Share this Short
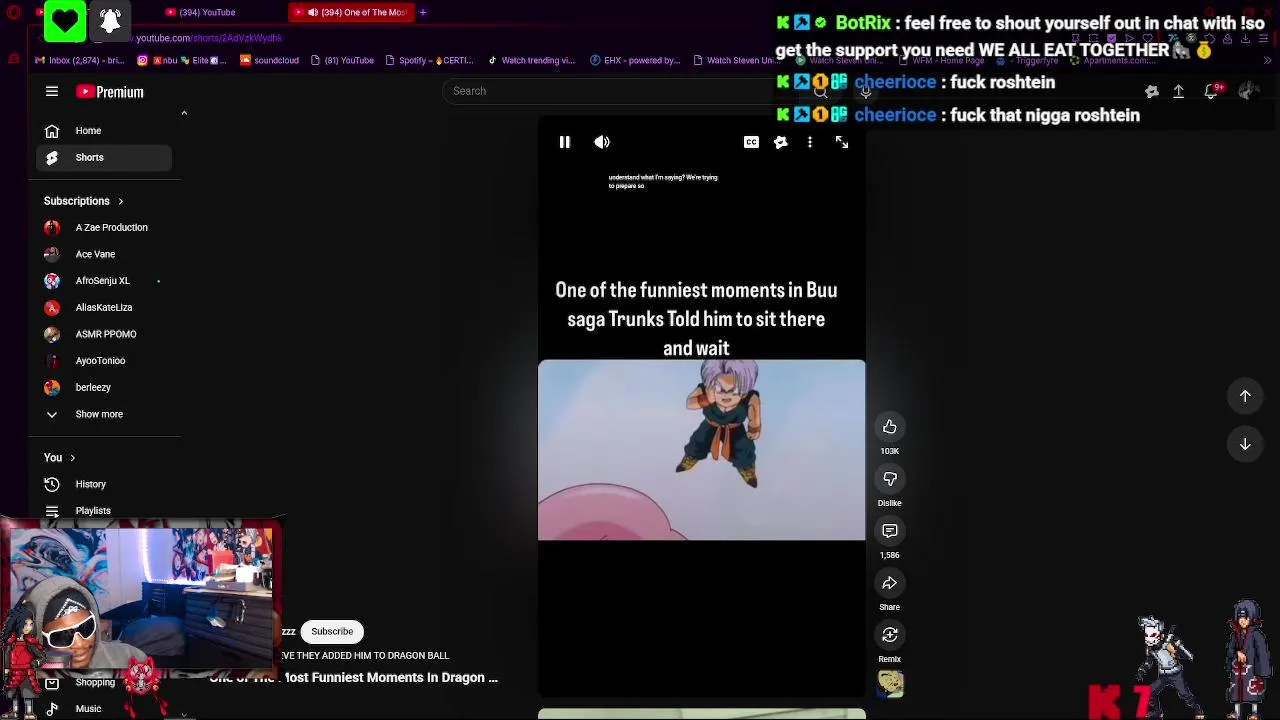1280x720 pixels. coord(890,584)
